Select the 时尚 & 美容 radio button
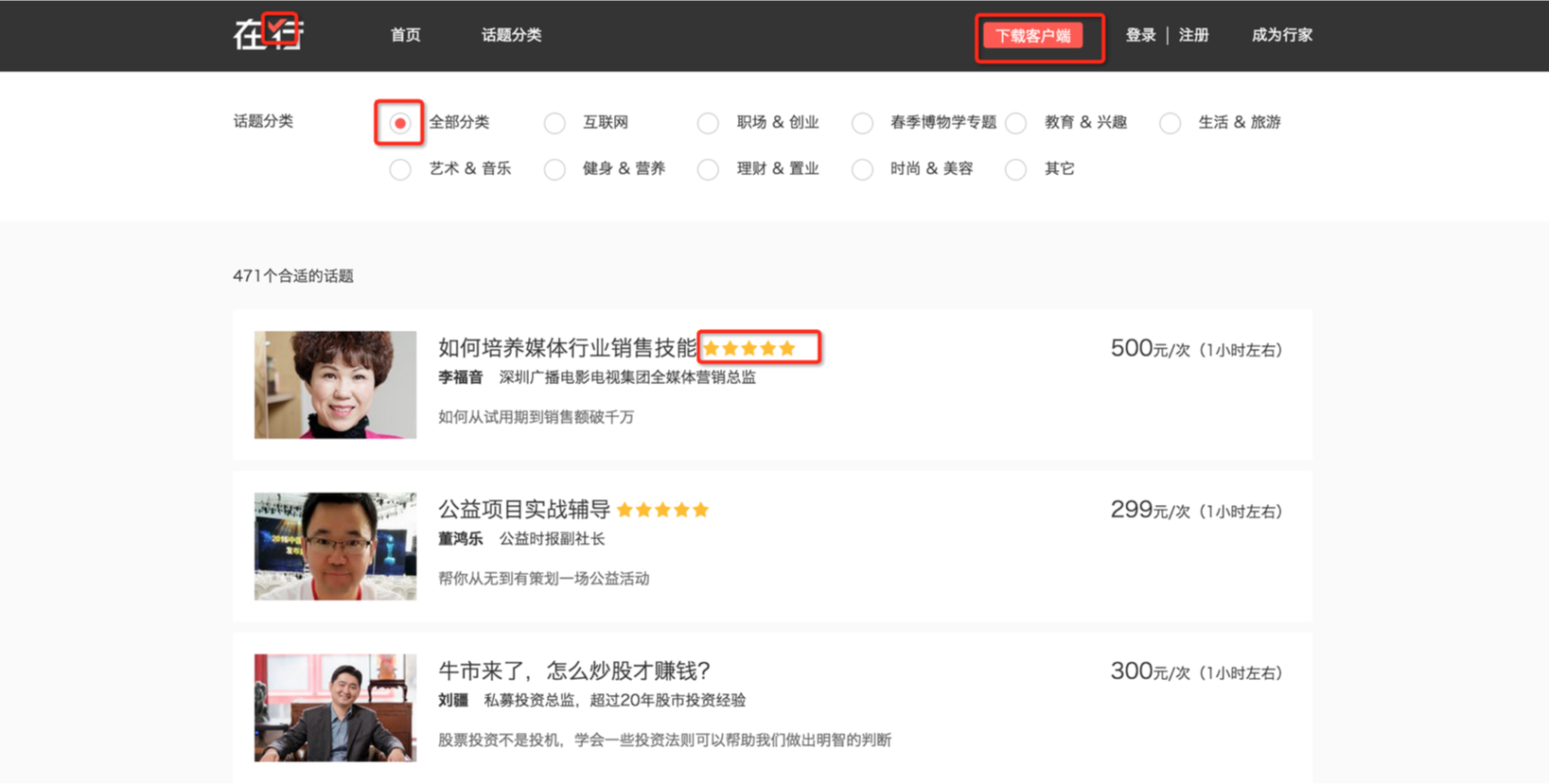The image size is (1549, 784). point(862,169)
